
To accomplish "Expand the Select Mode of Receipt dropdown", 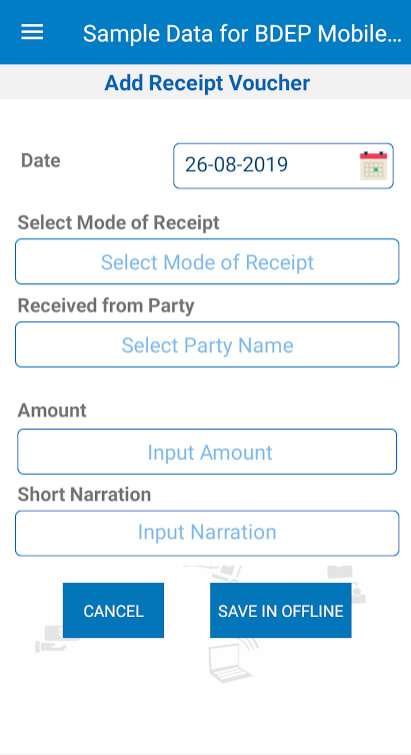I will (x=207, y=261).
